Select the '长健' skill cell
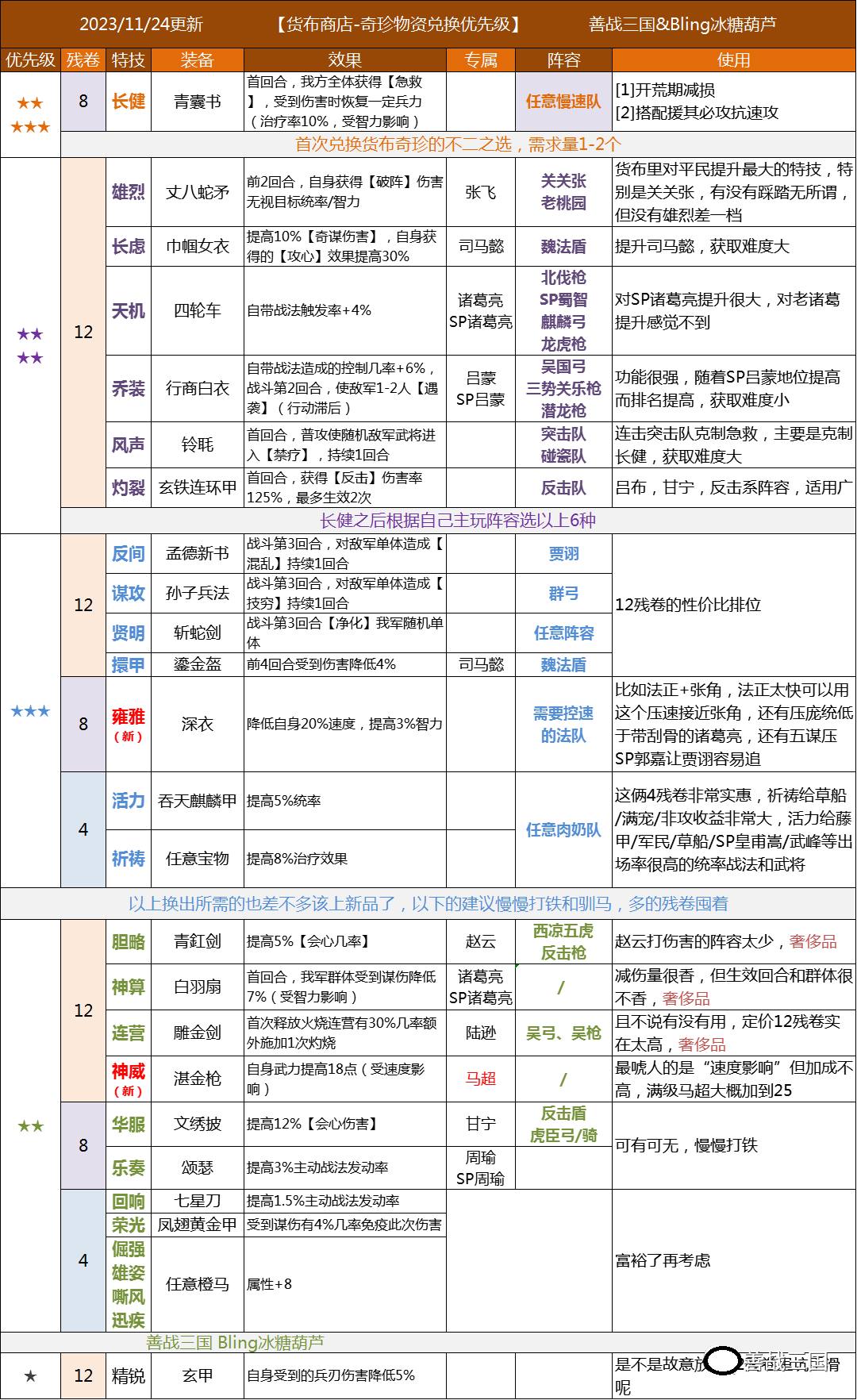Screen dimensions: 857x1400 click(x=129, y=102)
